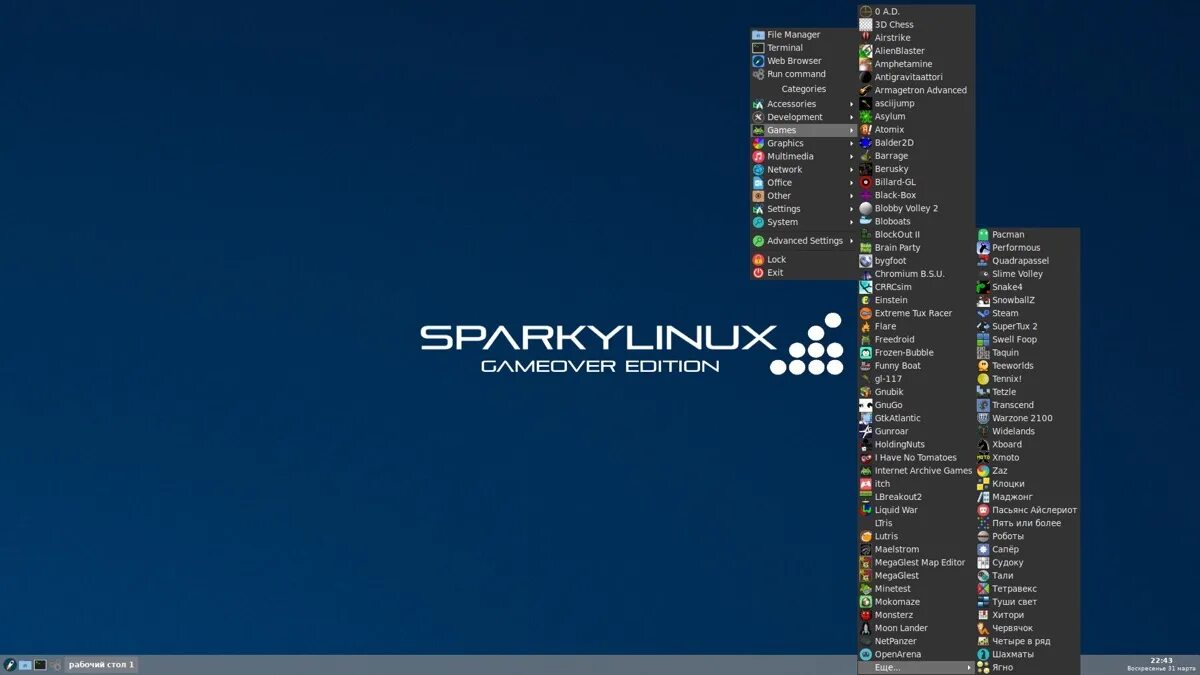
Task: Start Пасьянс Айслериот solitaire
Action: point(1028,510)
